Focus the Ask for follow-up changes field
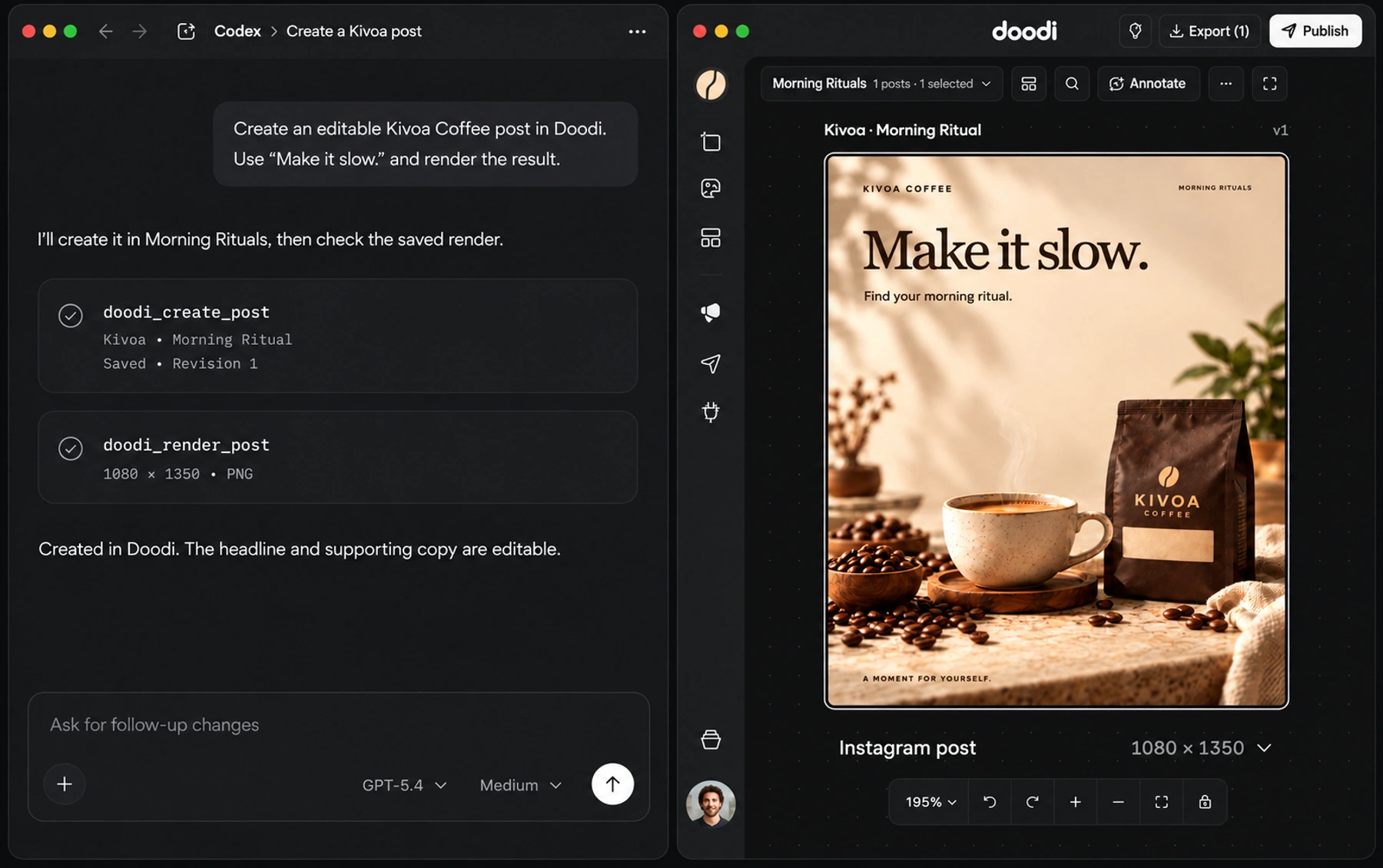The height and width of the screenshot is (868, 1383). coord(338,724)
